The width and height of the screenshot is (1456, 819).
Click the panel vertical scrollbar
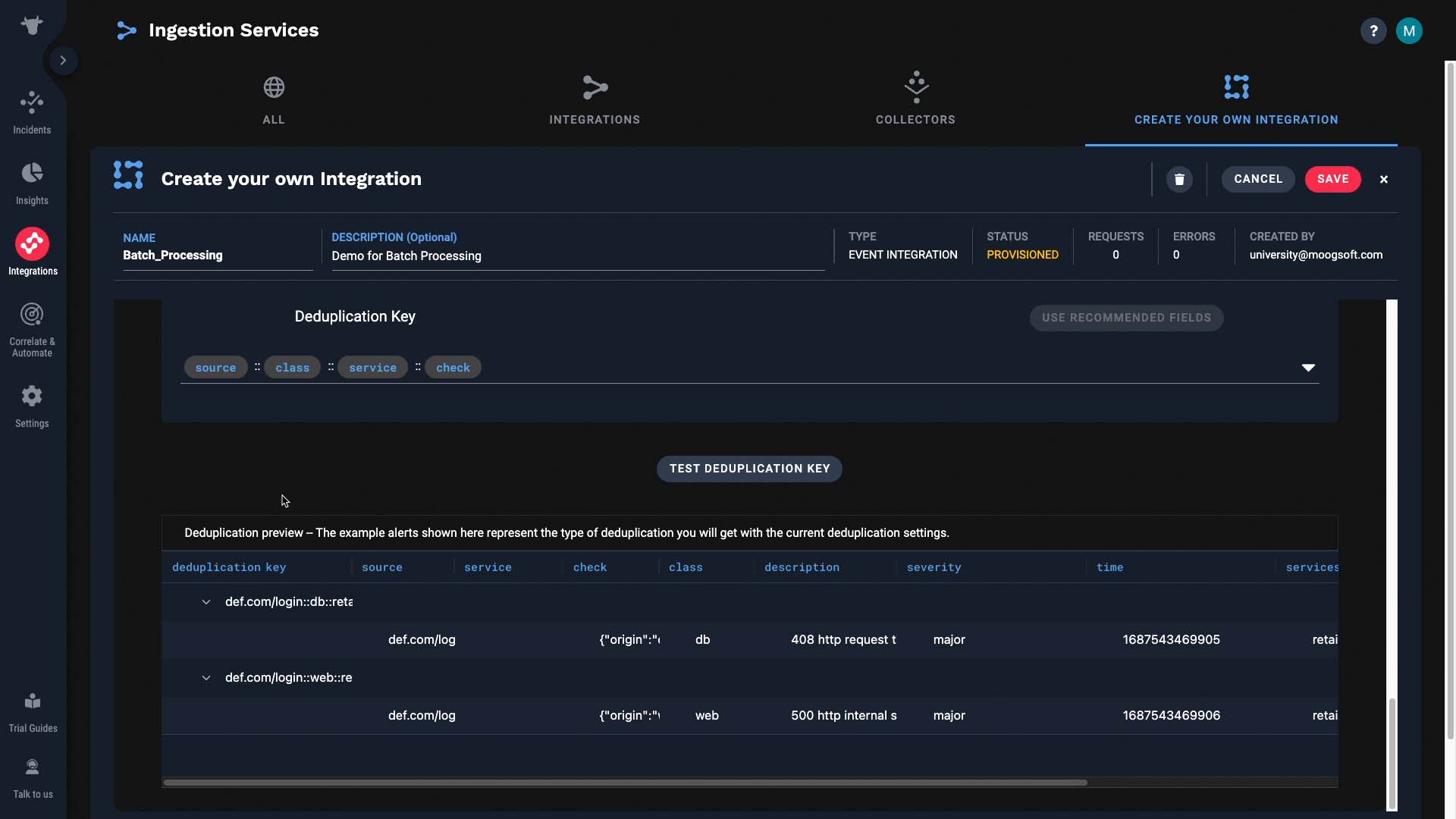point(1392,754)
